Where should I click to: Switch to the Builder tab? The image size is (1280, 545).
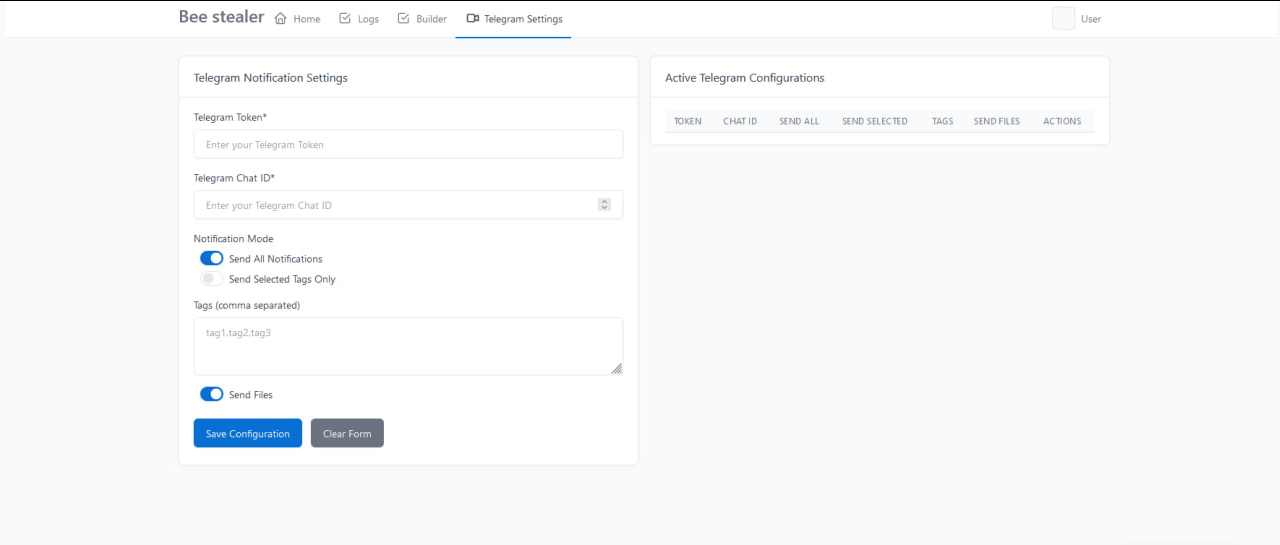click(422, 19)
